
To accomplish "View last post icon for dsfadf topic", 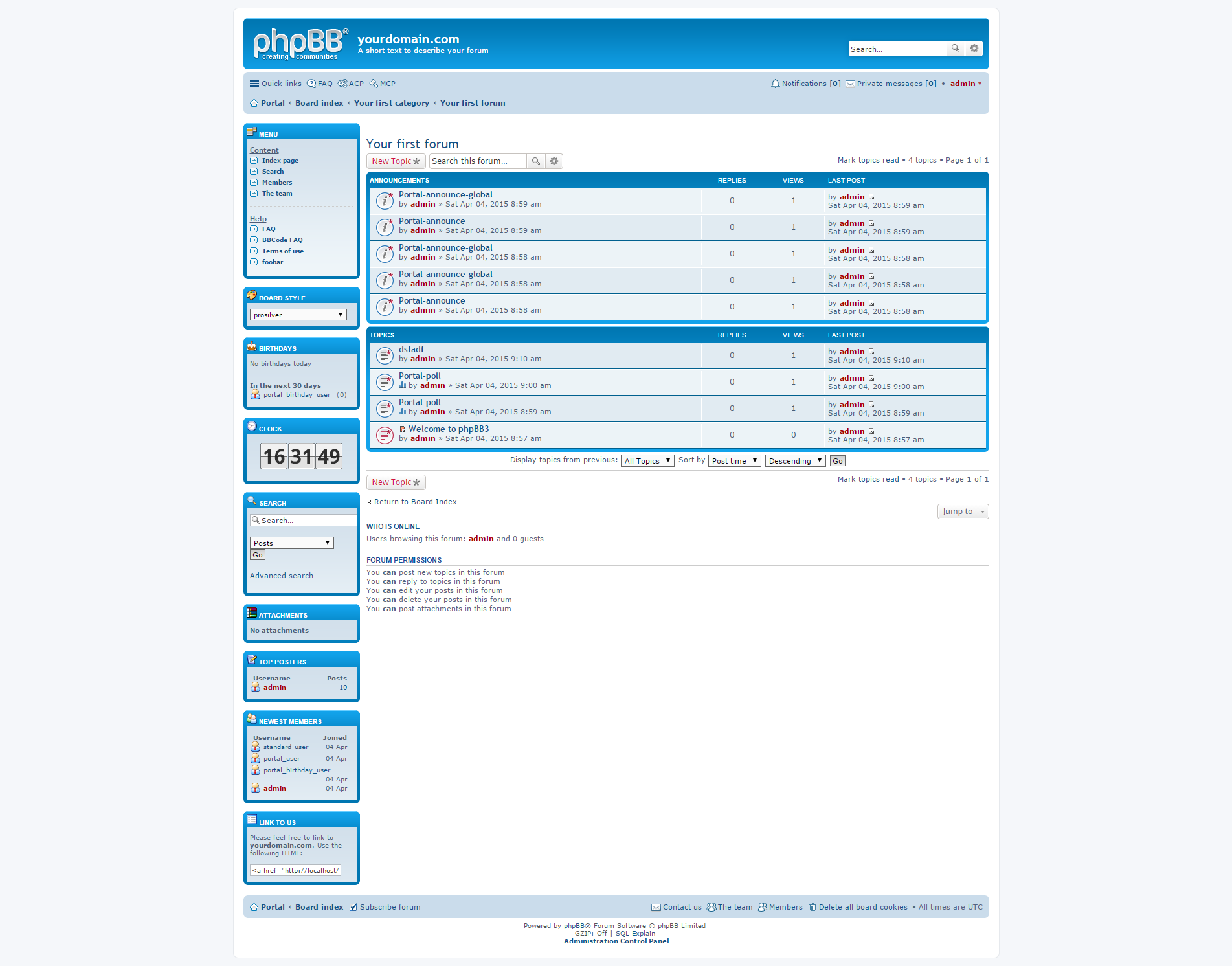I will click(871, 352).
